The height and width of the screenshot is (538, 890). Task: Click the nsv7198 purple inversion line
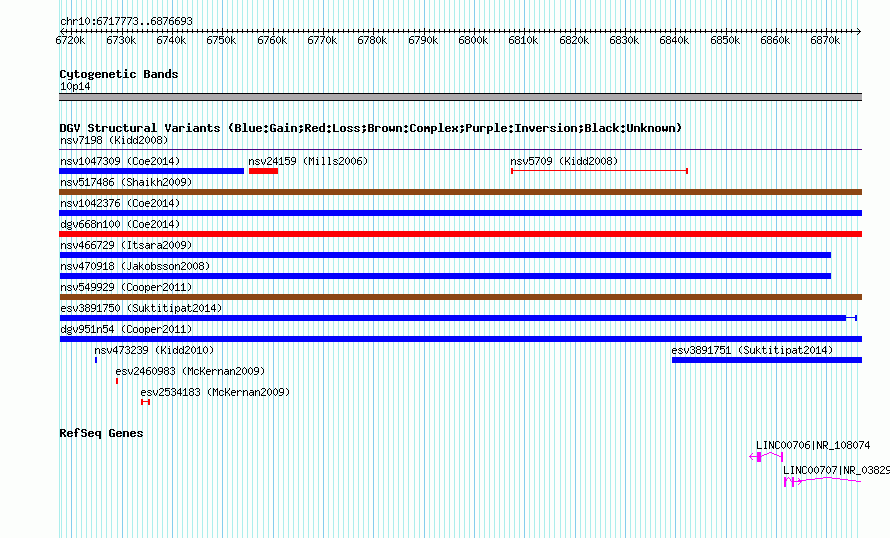click(x=460, y=150)
